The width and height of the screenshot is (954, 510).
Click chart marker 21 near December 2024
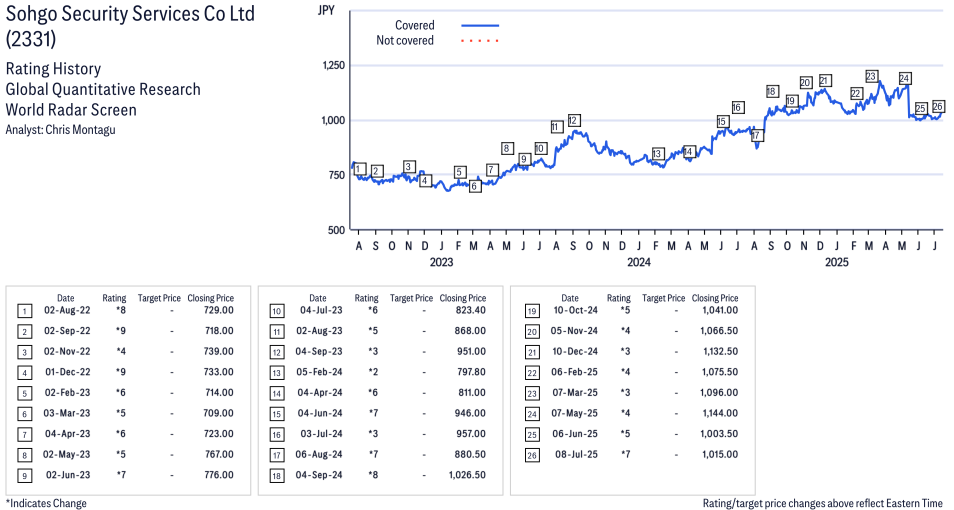825,81
